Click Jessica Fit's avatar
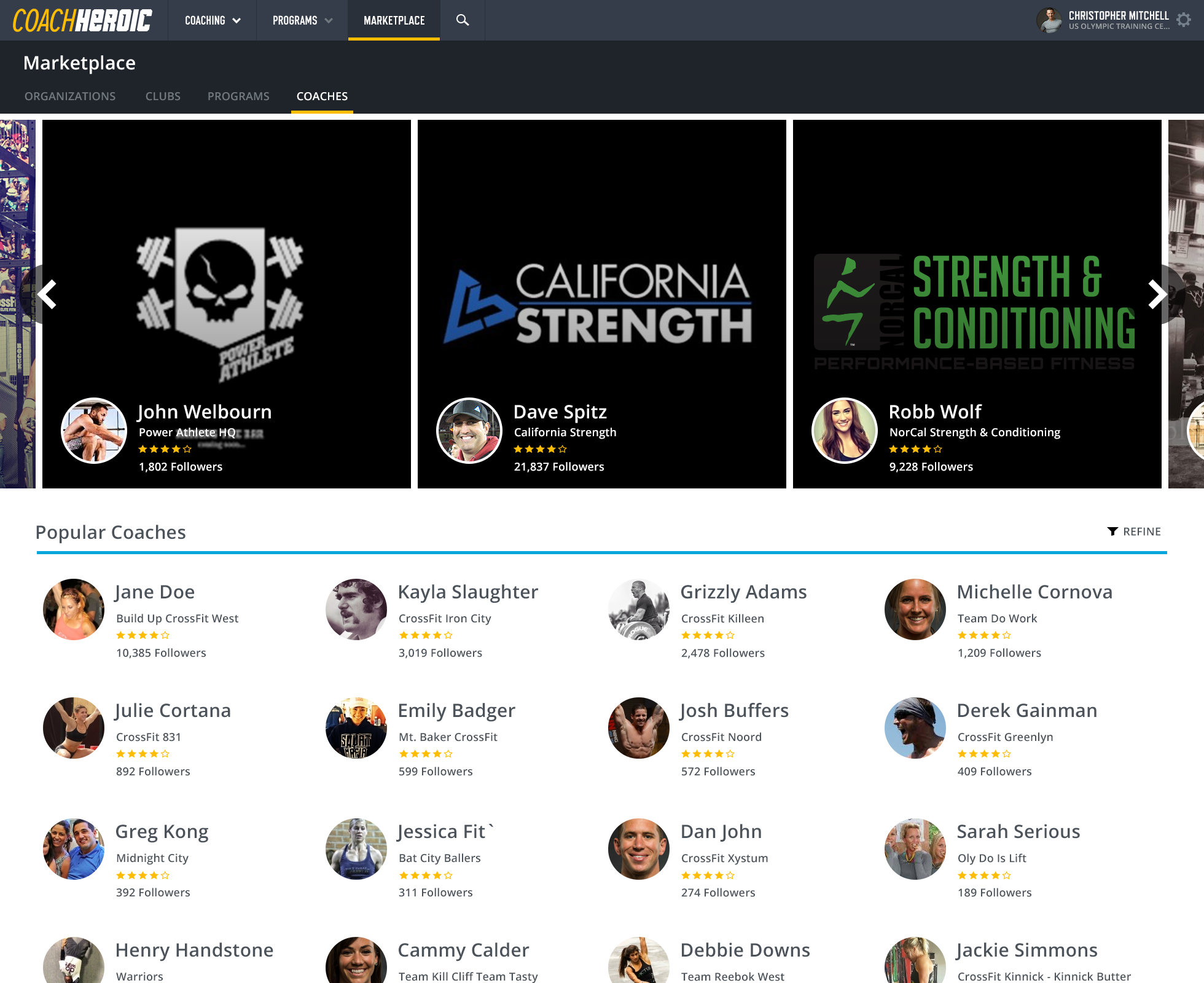This screenshot has height=983, width=1204. (356, 849)
